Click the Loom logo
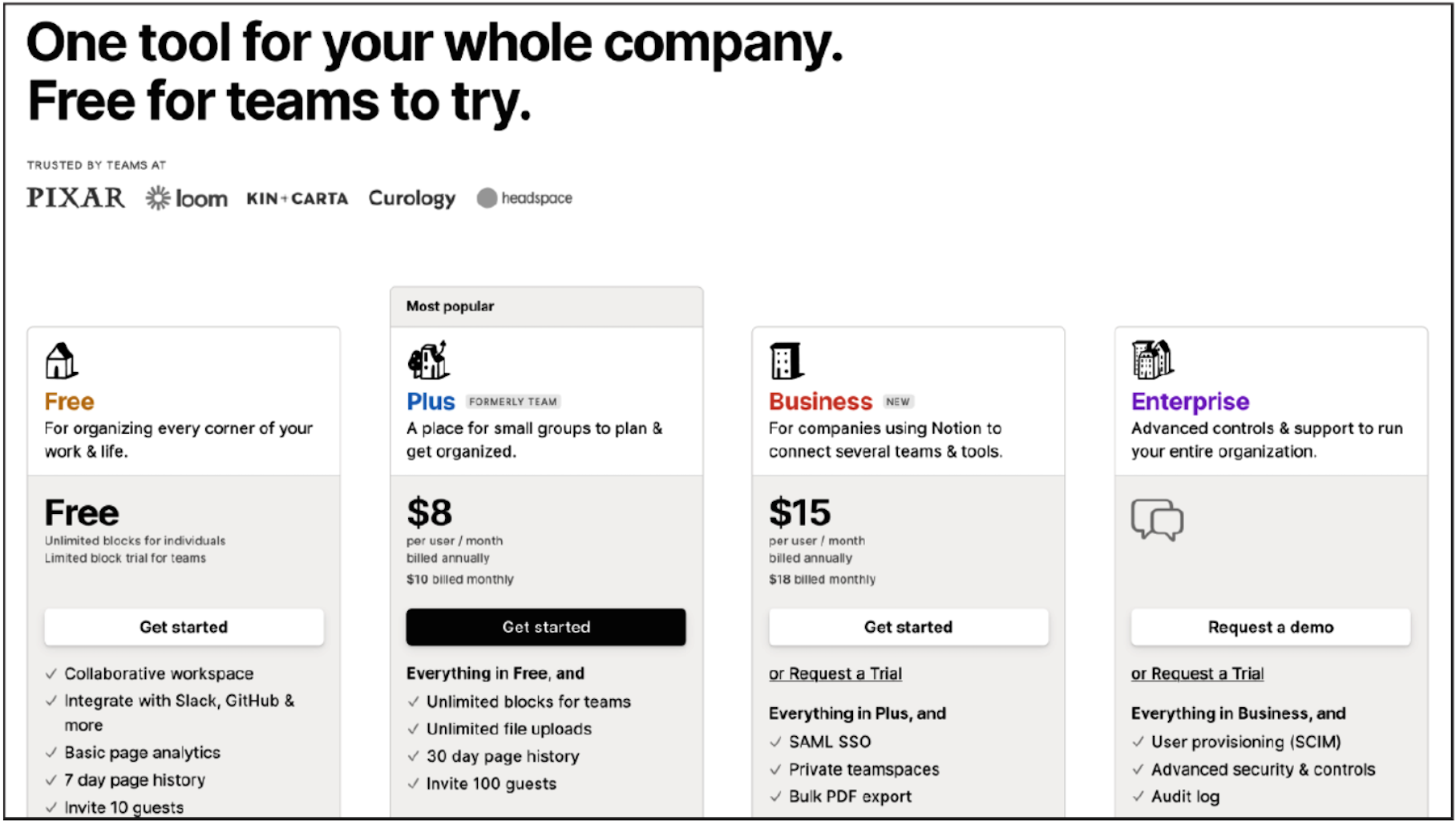The image size is (1456, 821). 187,198
